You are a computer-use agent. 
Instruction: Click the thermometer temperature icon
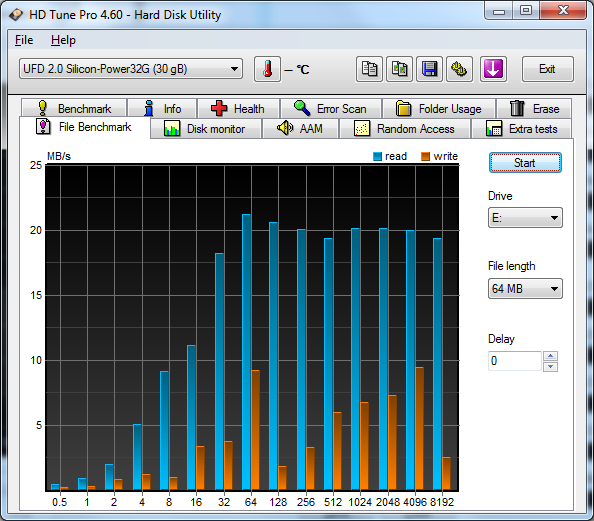(x=267, y=69)
